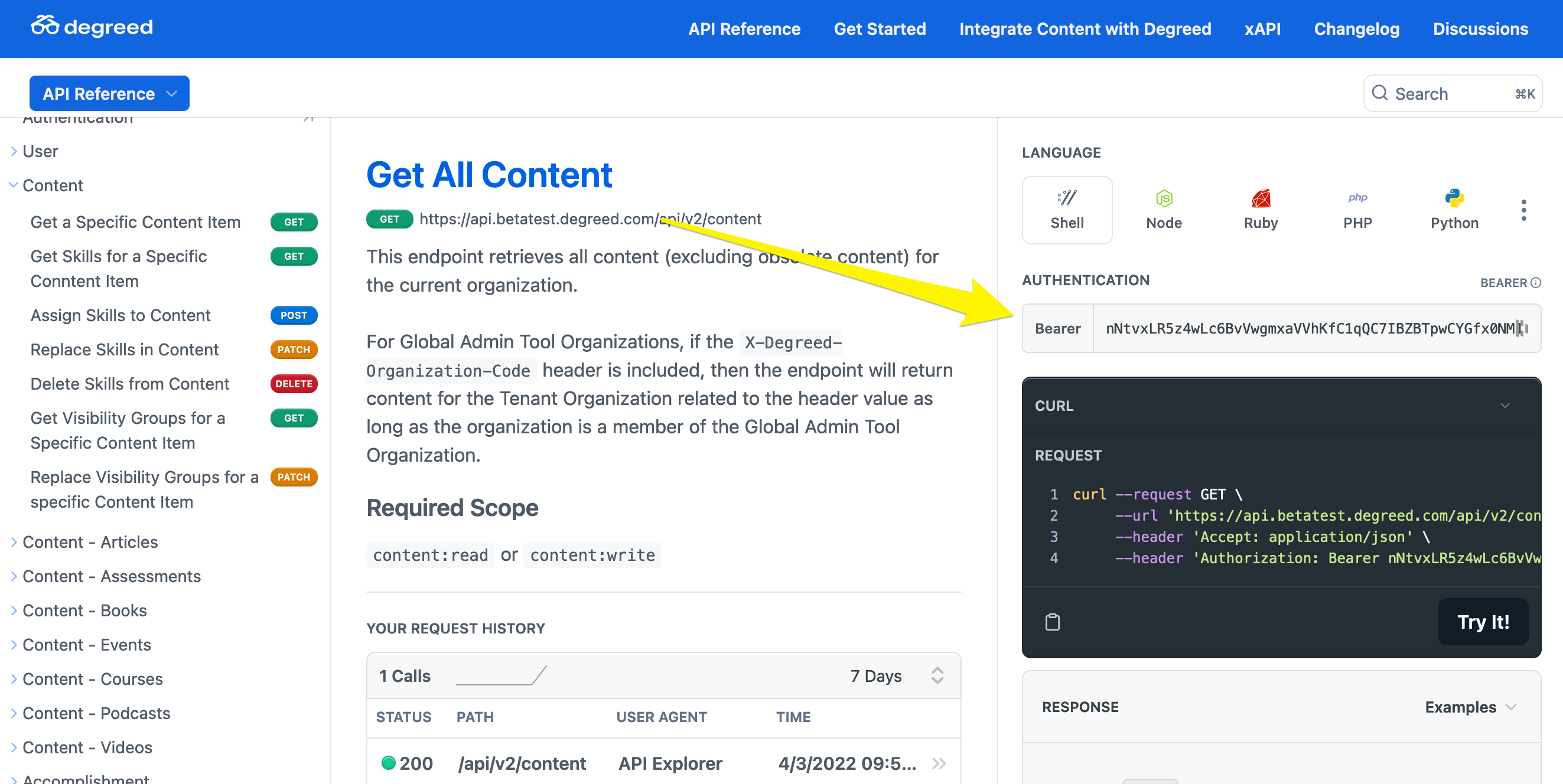Click the Bearer info icon

(1536, 283)
